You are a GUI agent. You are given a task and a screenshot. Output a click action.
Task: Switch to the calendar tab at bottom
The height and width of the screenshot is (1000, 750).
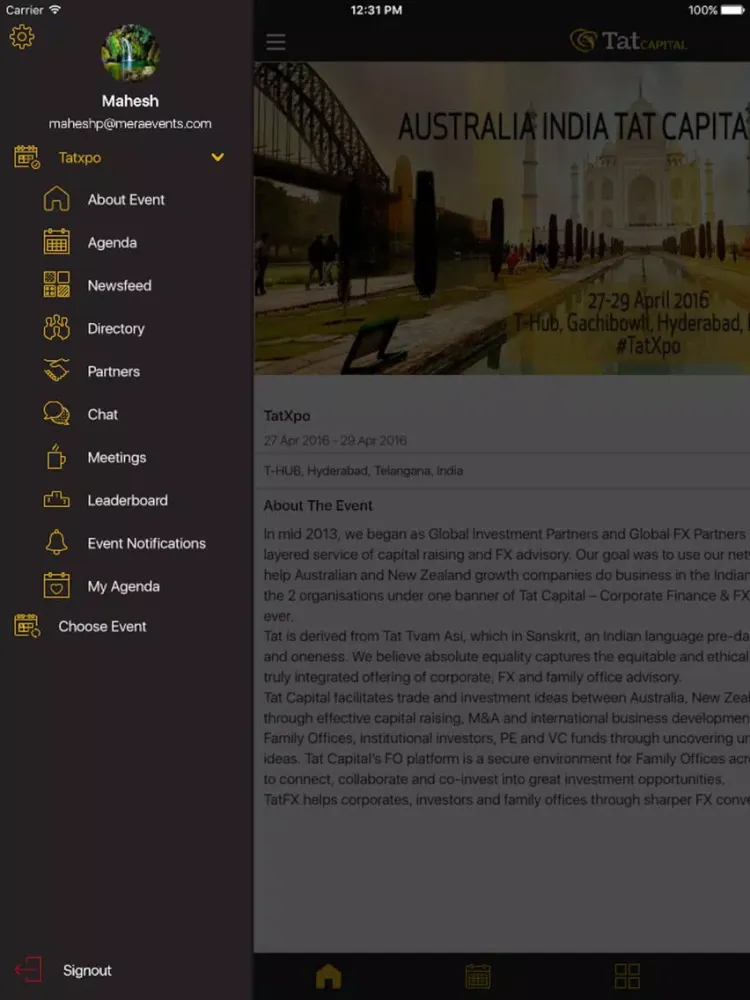(478, 976)
